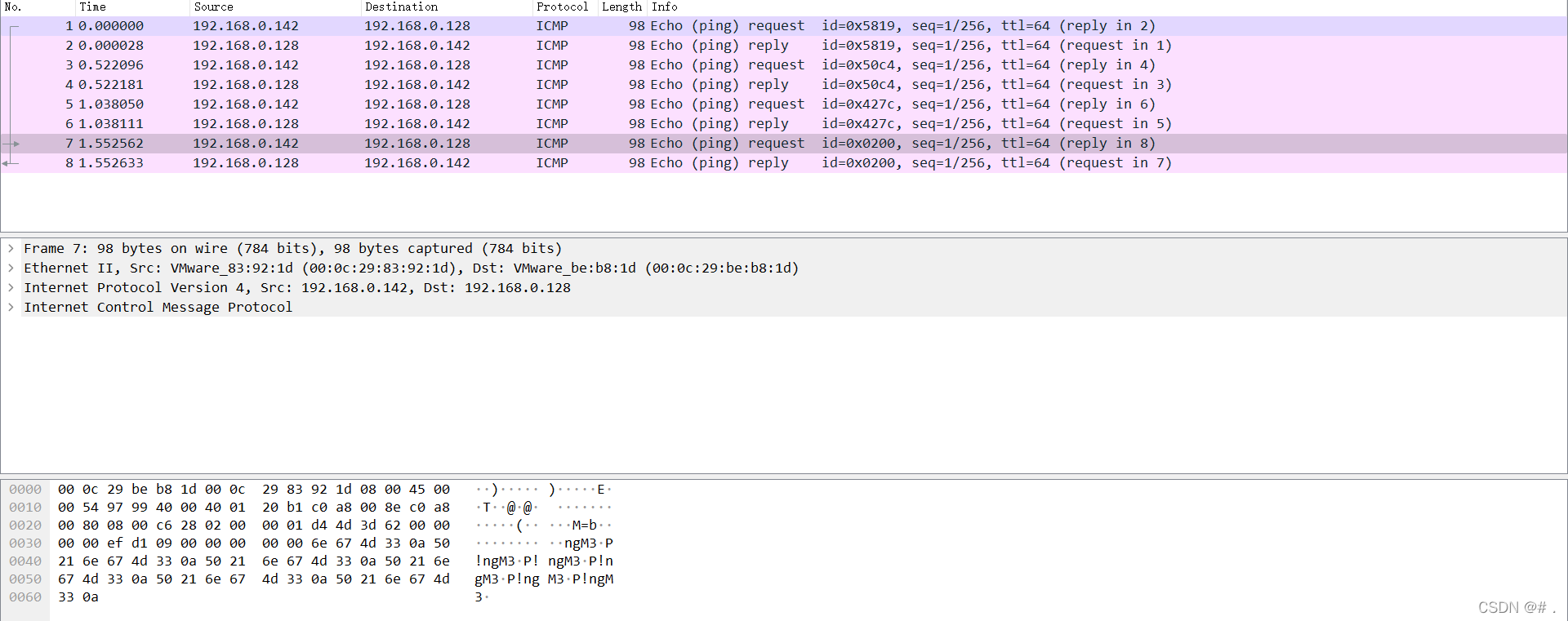This screenshot has height=621, width=1568.
Task: Click info text '(reply in 6)'
Action: coord(1107,104)
